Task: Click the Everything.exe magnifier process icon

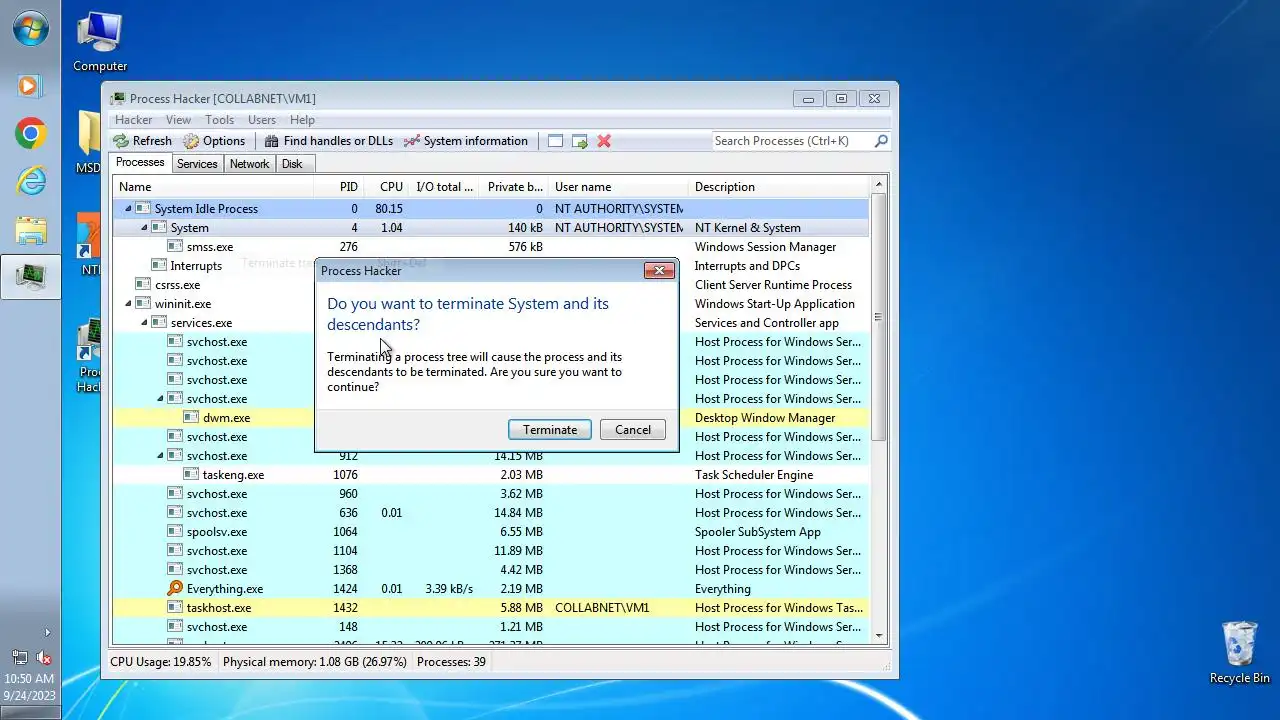Action: (175, 589)
